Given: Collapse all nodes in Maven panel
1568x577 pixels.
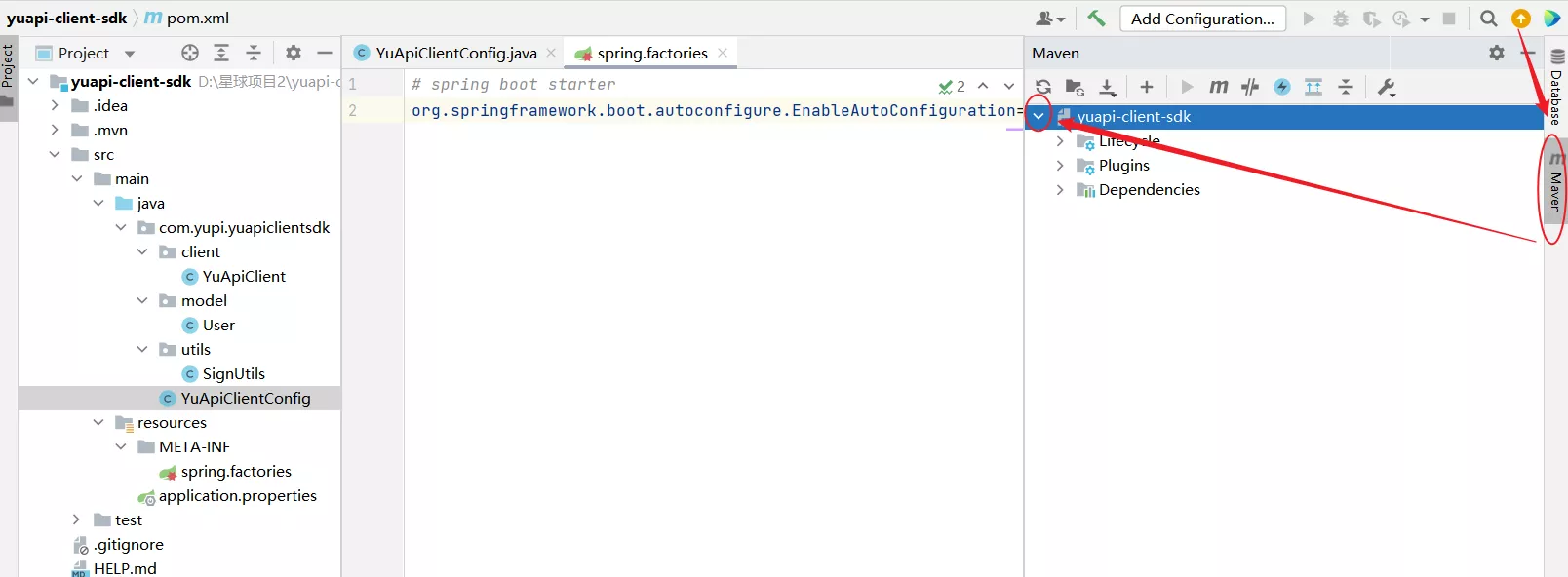Looking at the screenshot, I should [1346, 87].
